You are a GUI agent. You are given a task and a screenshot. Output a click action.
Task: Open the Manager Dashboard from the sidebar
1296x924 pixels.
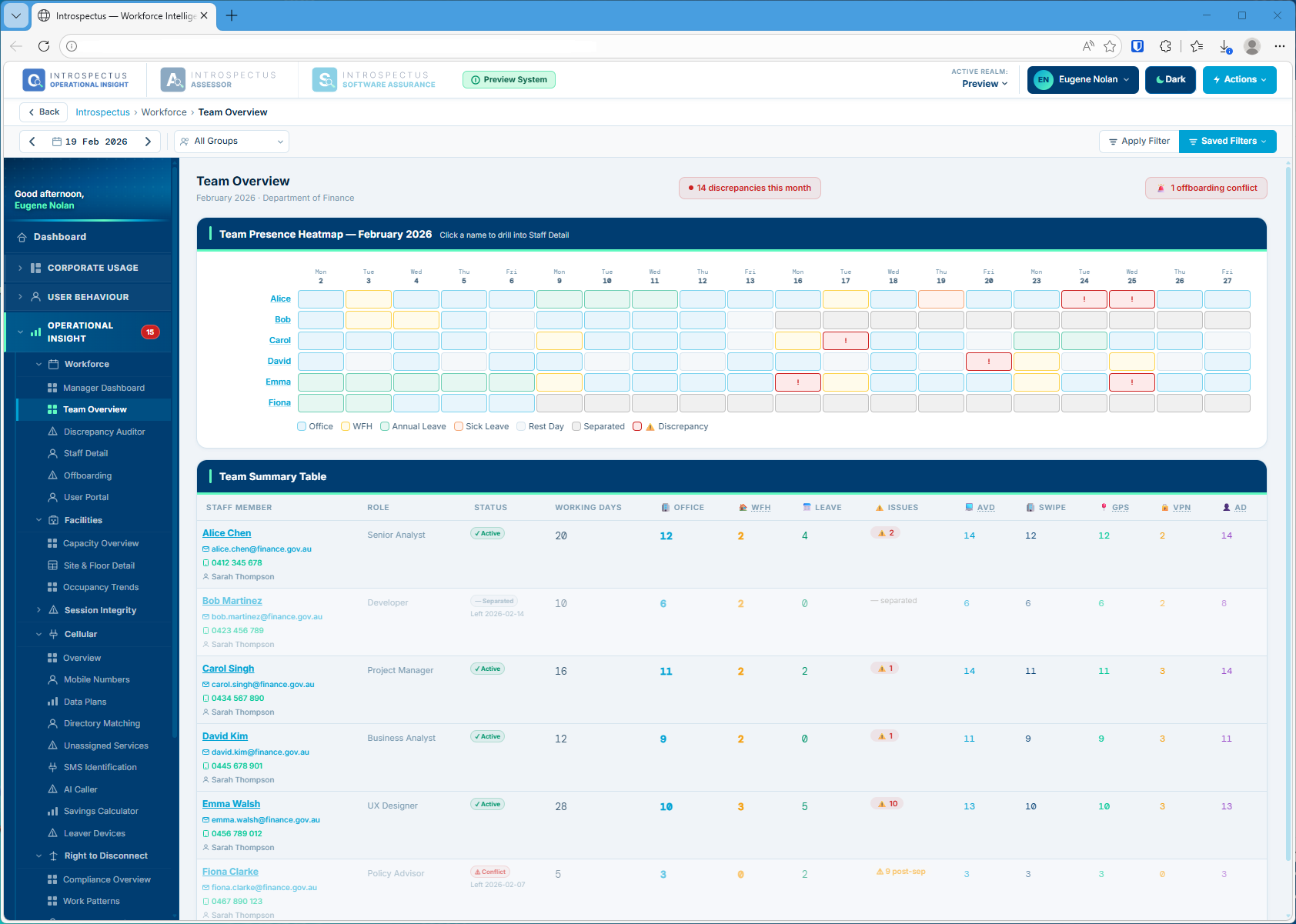point(104,388)
